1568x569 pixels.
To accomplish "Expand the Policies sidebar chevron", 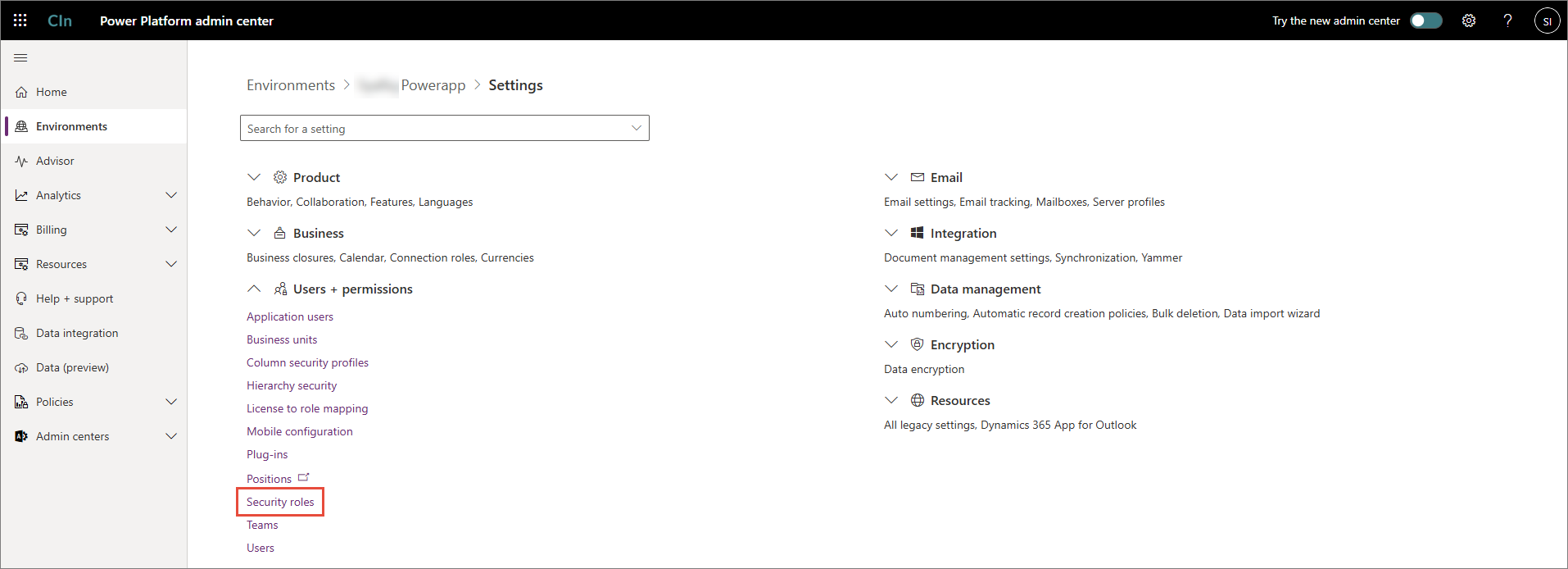I will pos(171,402).
